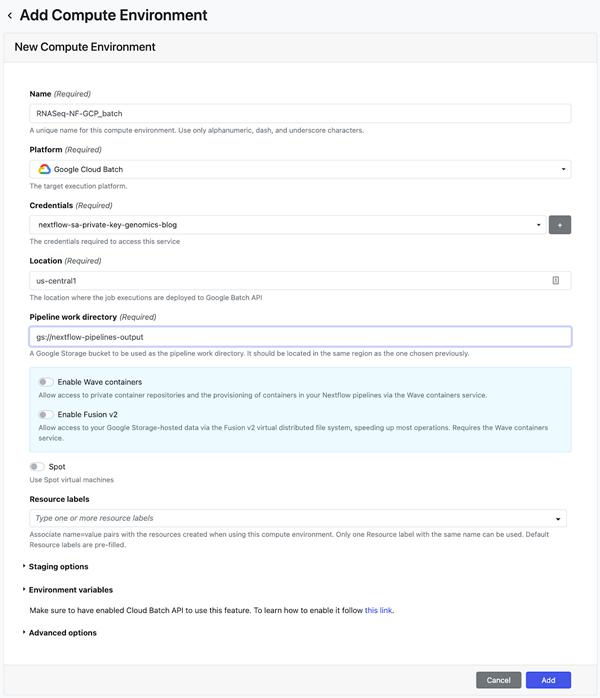Screen dimensions: 600x698
Task: Click the back arrow beside Add Compute Environment
Action: point(10,16)
